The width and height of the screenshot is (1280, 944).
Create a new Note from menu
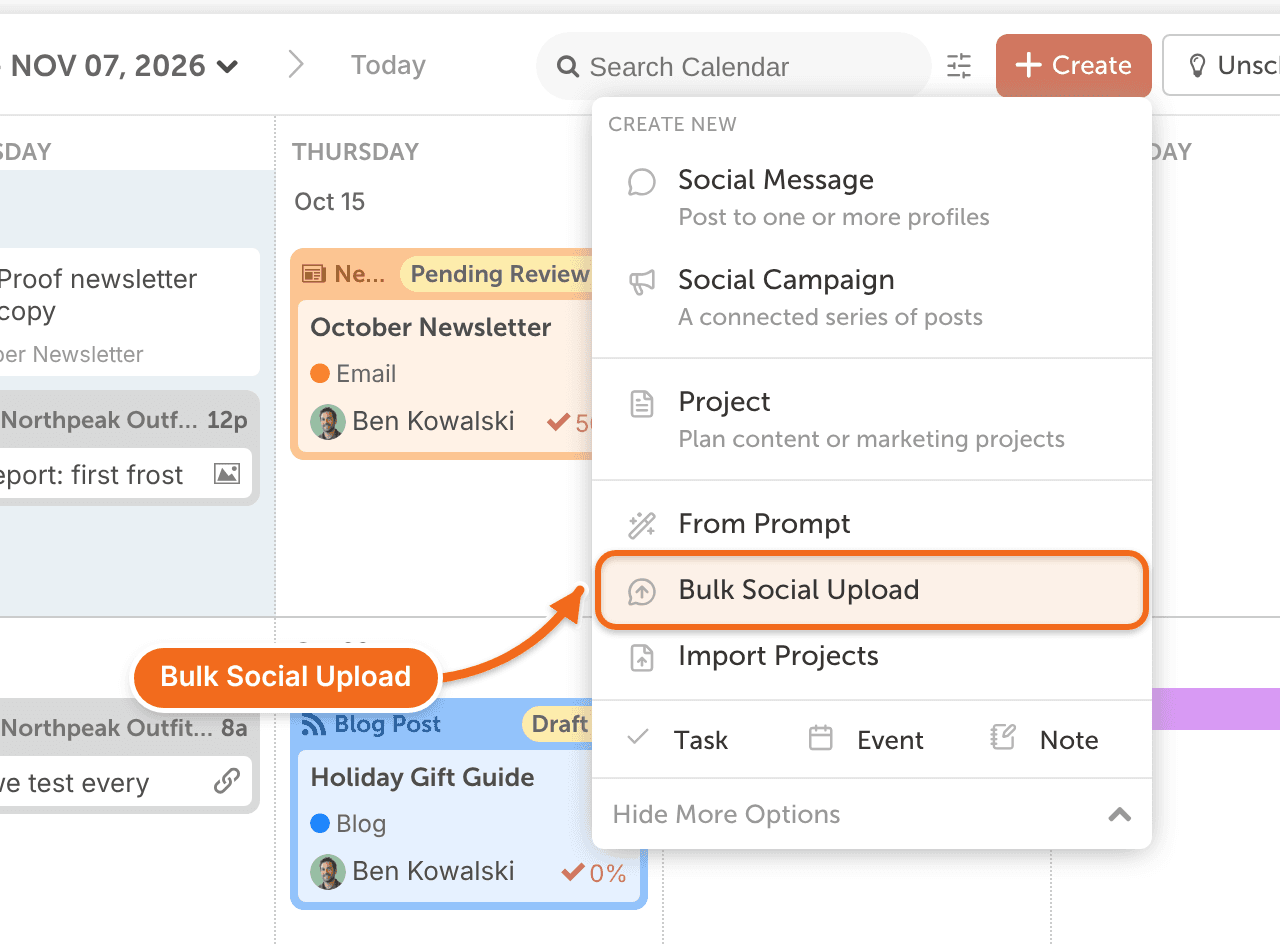coord(1044,740)
